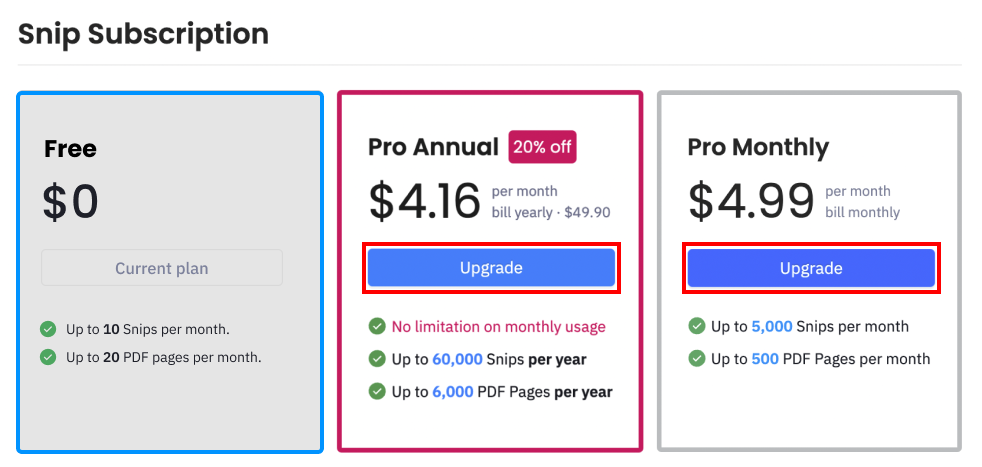This screenshot has height=467, width=982.
Task: Click green check beside No limitation text
Action: click(376, 326)
